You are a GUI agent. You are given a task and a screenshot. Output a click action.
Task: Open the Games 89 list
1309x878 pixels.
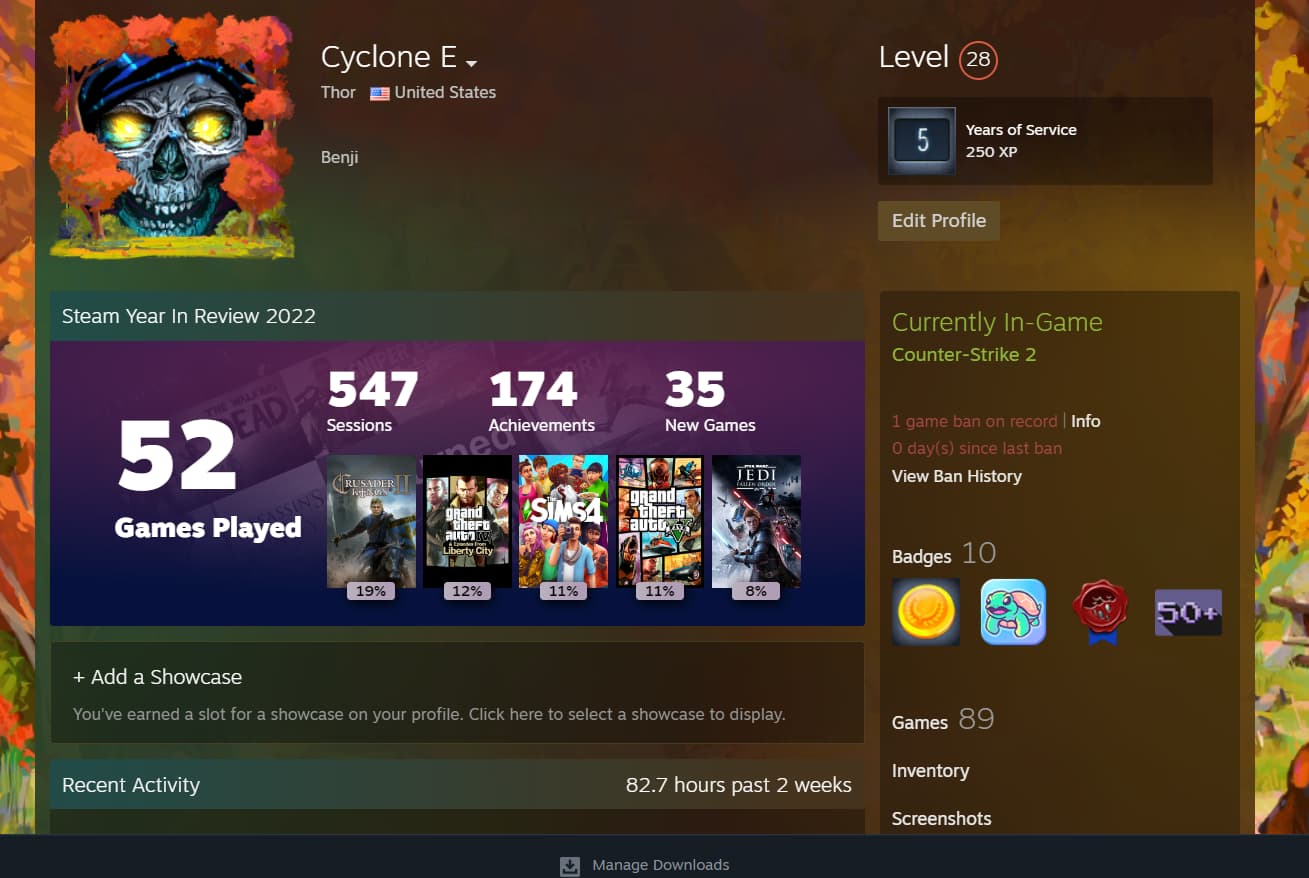pos(942,721)
